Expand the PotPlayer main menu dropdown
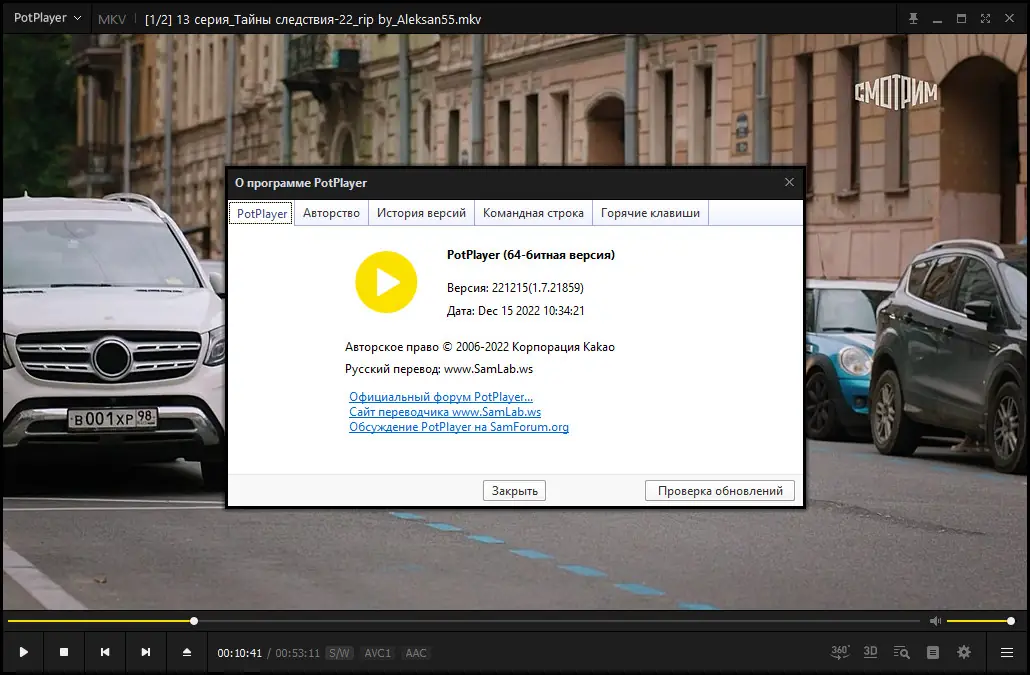 coord(47,19)
